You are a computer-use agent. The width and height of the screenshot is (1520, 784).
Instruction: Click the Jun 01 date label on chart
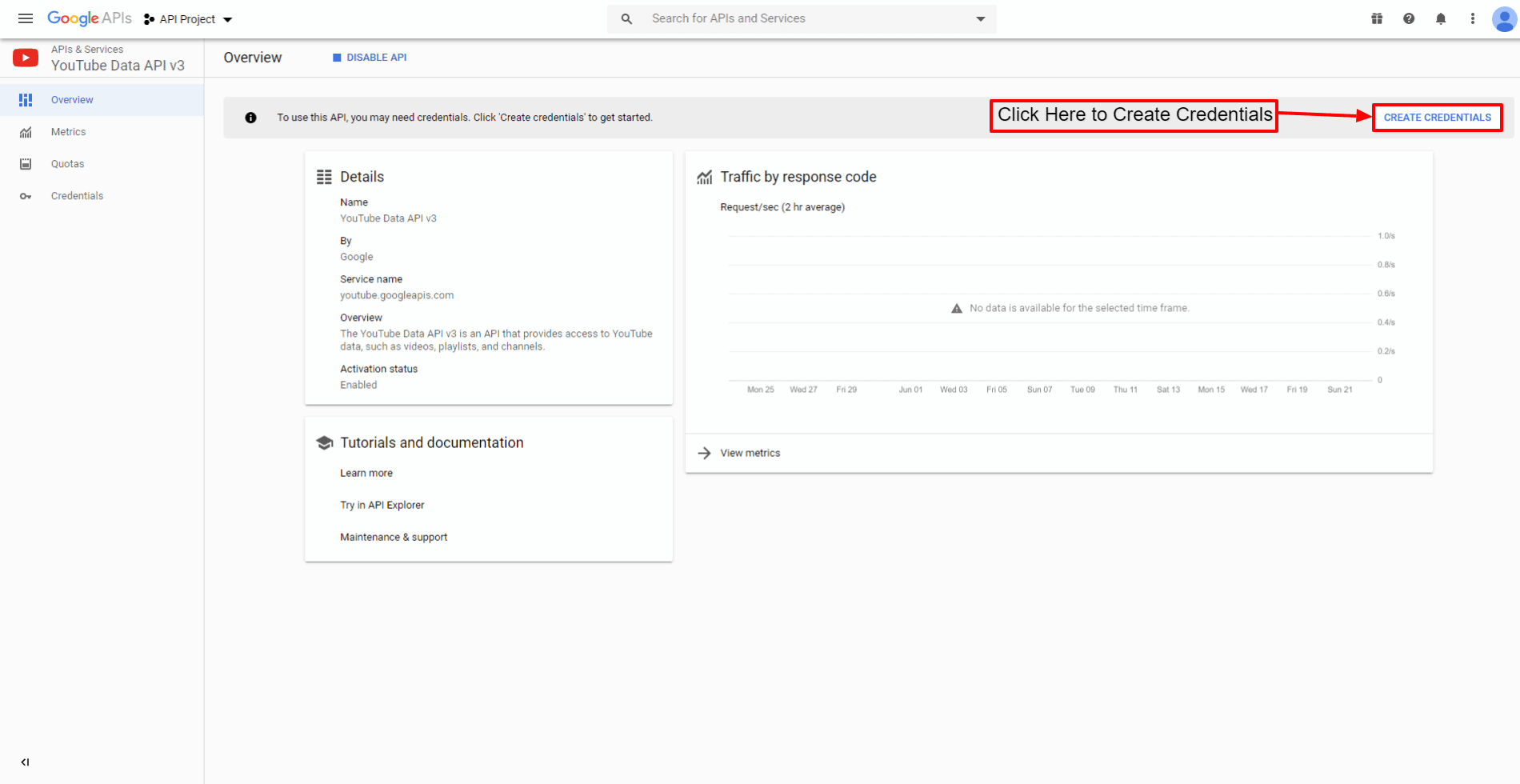(x=910, y=390)
